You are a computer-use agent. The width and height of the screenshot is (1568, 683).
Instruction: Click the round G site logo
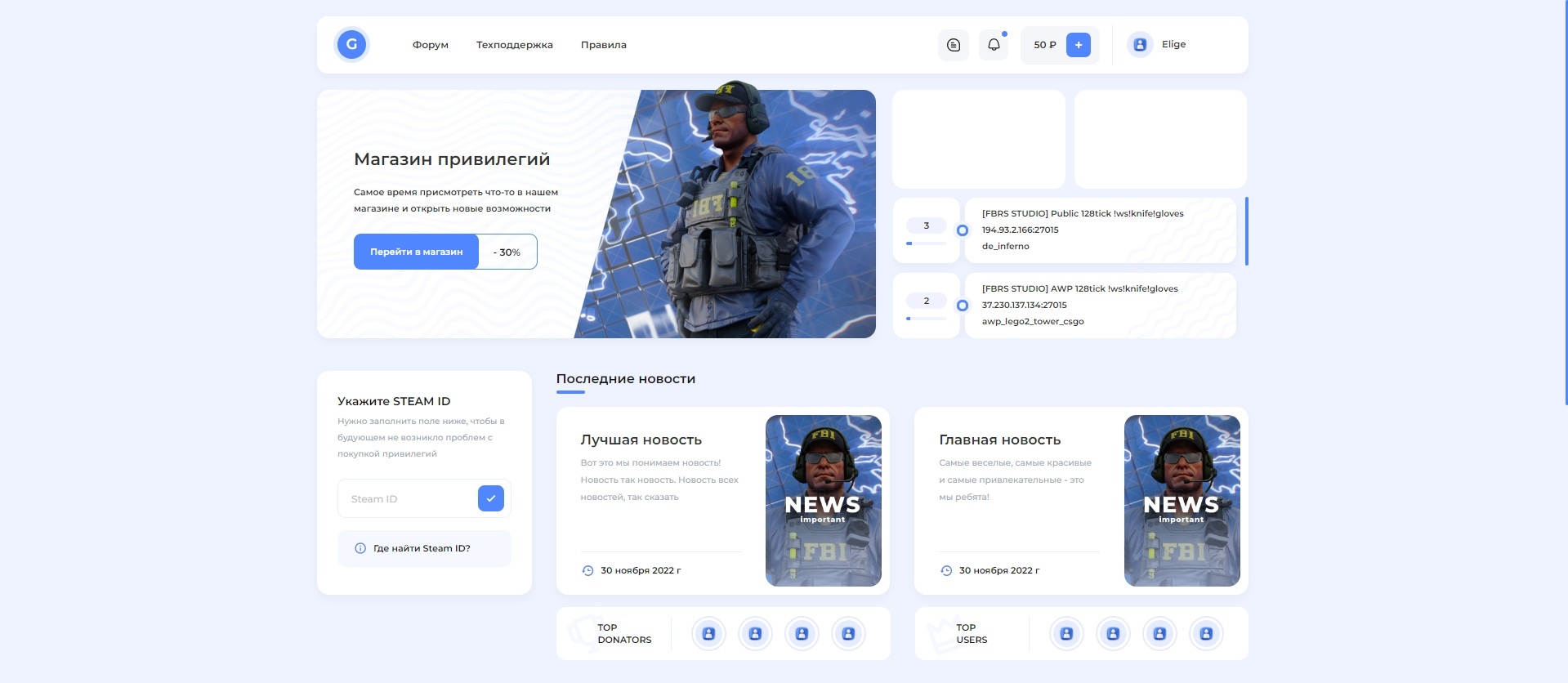(351, 44)
